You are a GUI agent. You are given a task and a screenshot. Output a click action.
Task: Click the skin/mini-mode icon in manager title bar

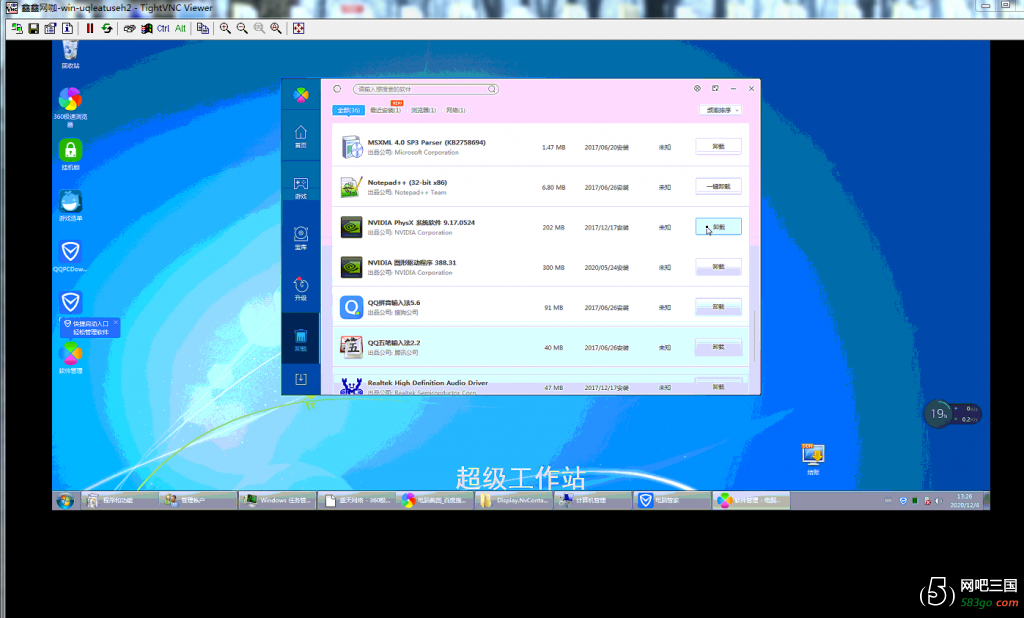[715, 88]
